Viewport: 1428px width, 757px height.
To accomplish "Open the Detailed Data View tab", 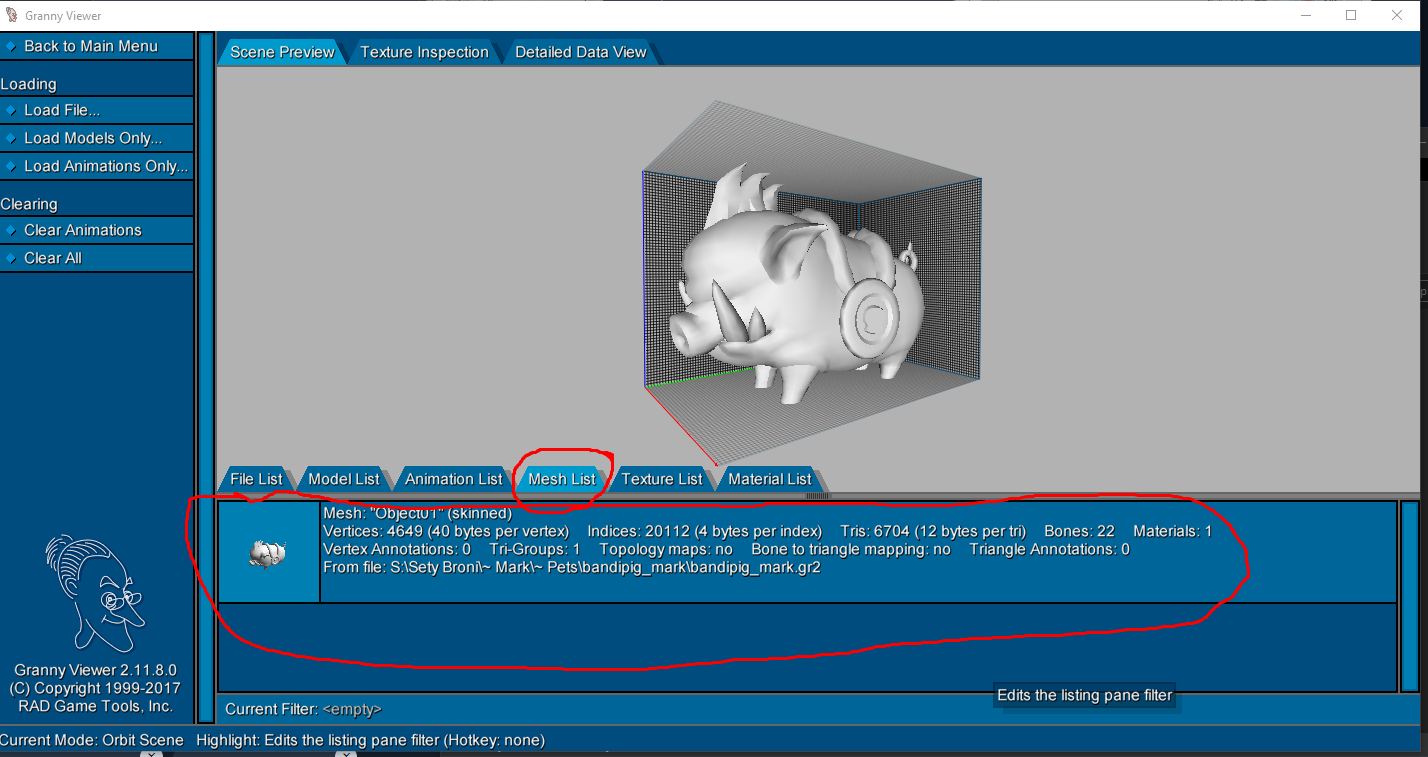I will coord(580,52).
